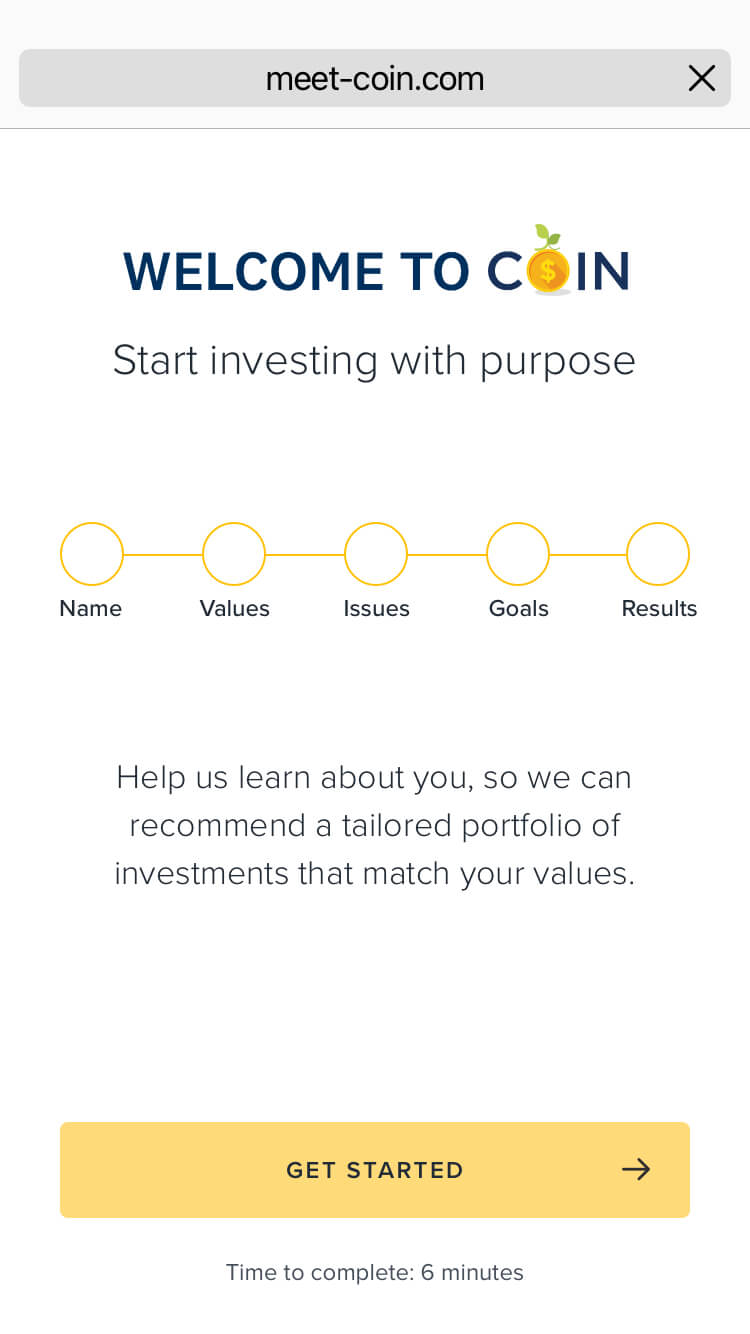
Task: Click the Name step label
Action: click(91, 608)
